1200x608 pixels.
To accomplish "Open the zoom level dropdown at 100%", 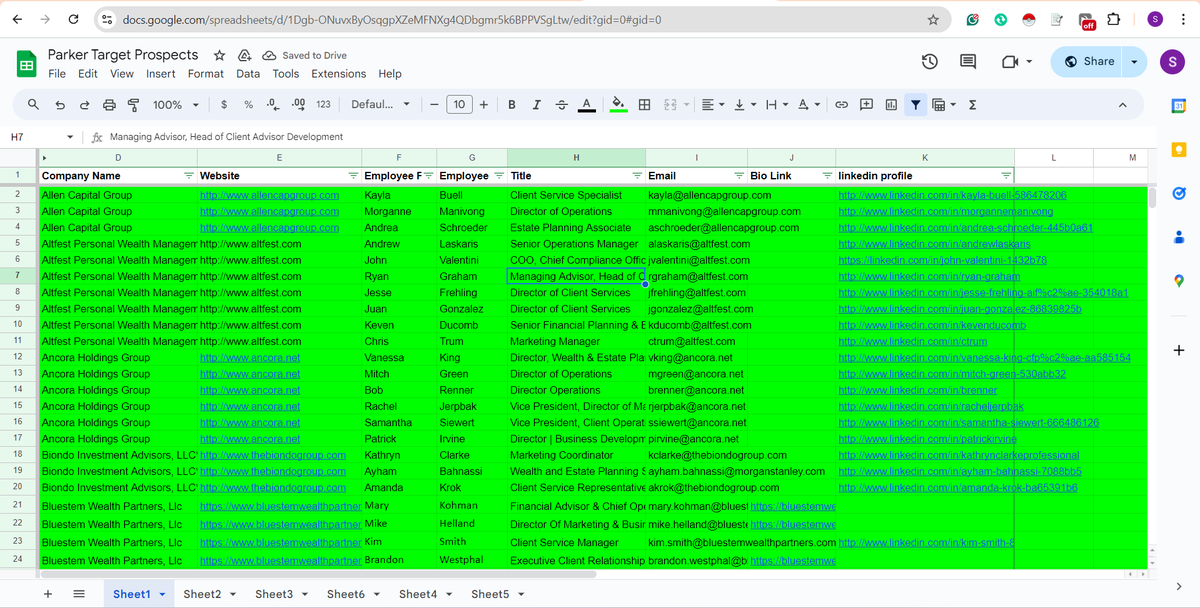I will click(x=175, y=104).
